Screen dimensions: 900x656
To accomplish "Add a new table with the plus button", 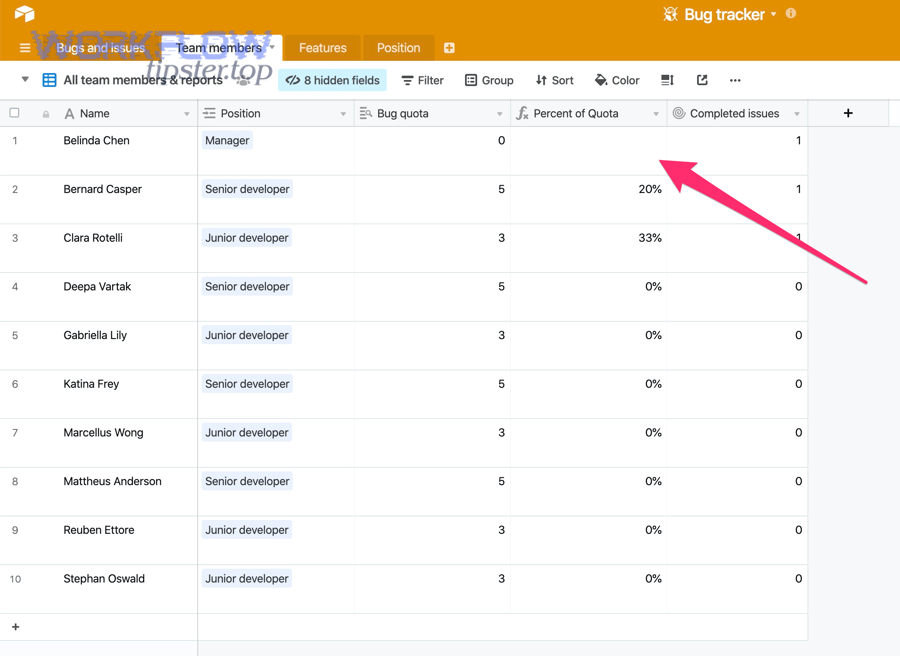I will [x=448, y=47].
